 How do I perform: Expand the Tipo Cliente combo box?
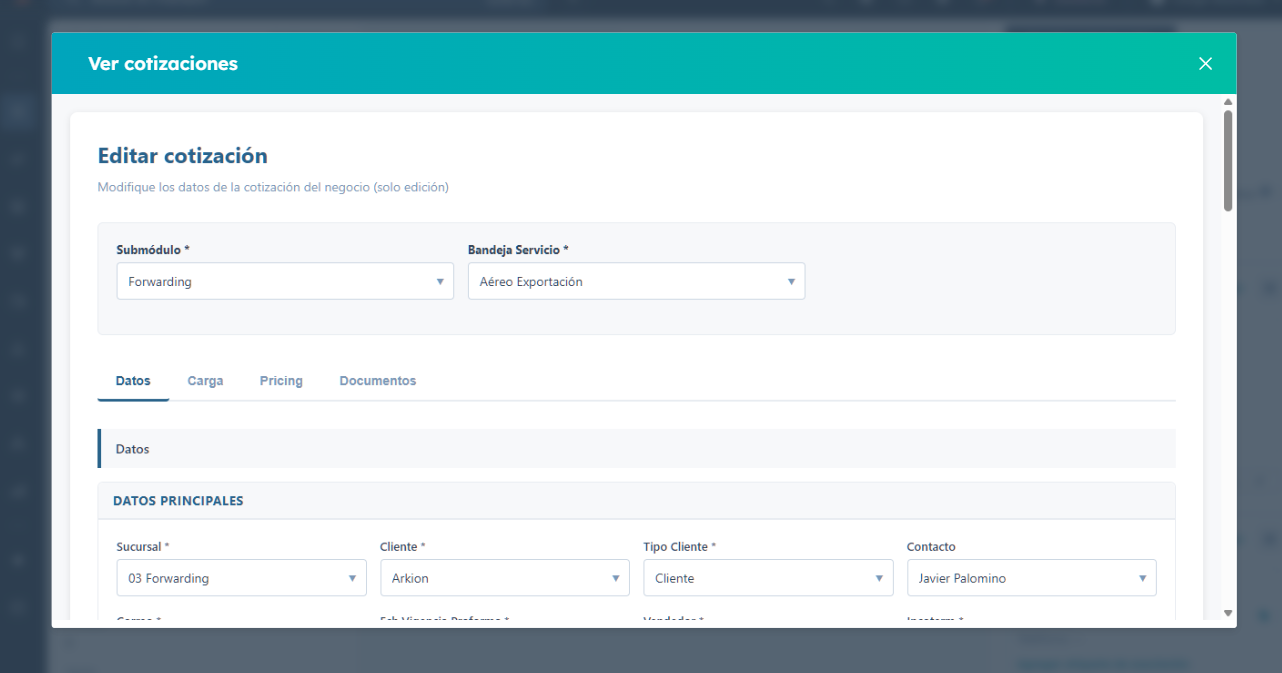[x=768, y=577]
